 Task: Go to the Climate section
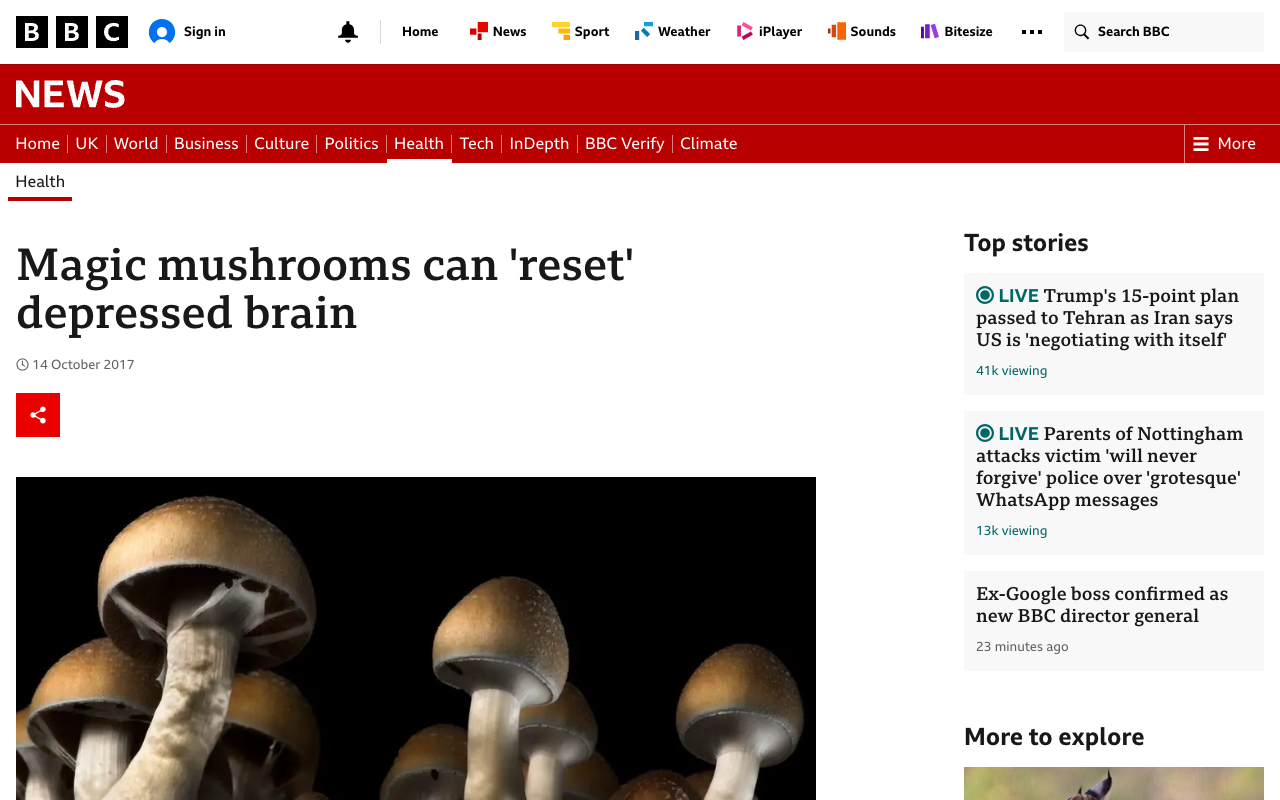[709, 144]
